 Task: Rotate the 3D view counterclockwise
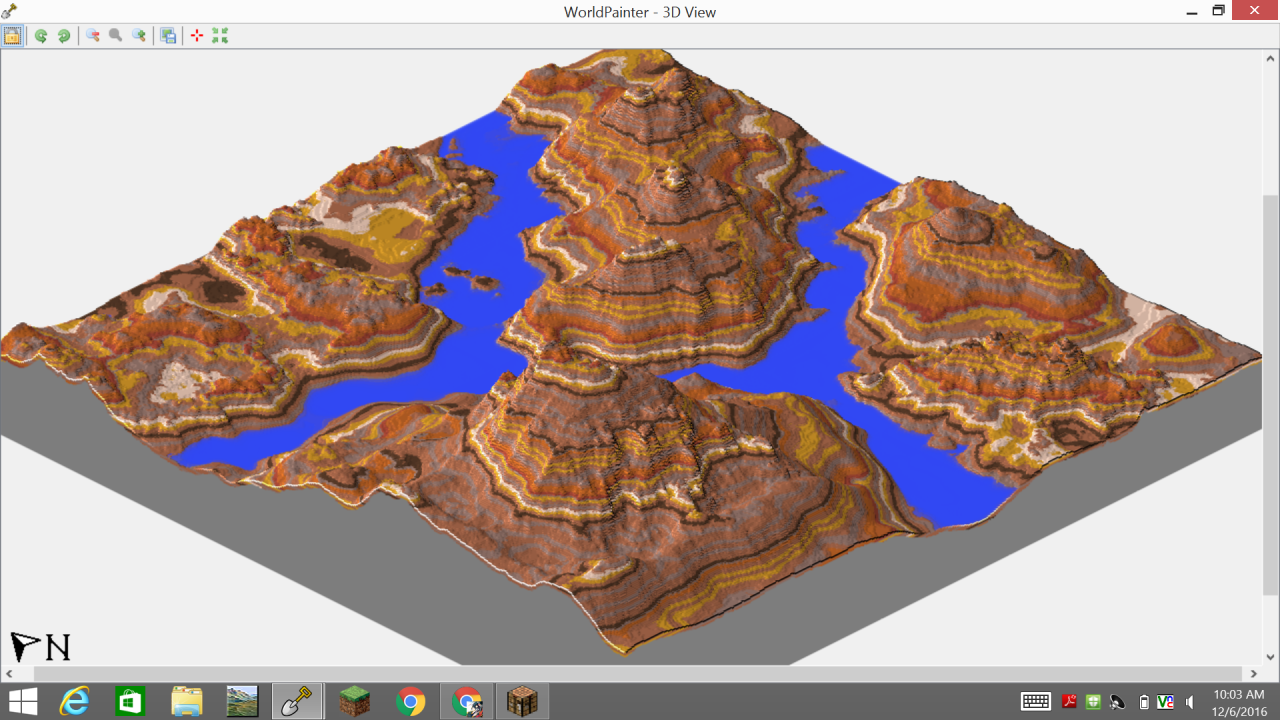coord(41,36)
